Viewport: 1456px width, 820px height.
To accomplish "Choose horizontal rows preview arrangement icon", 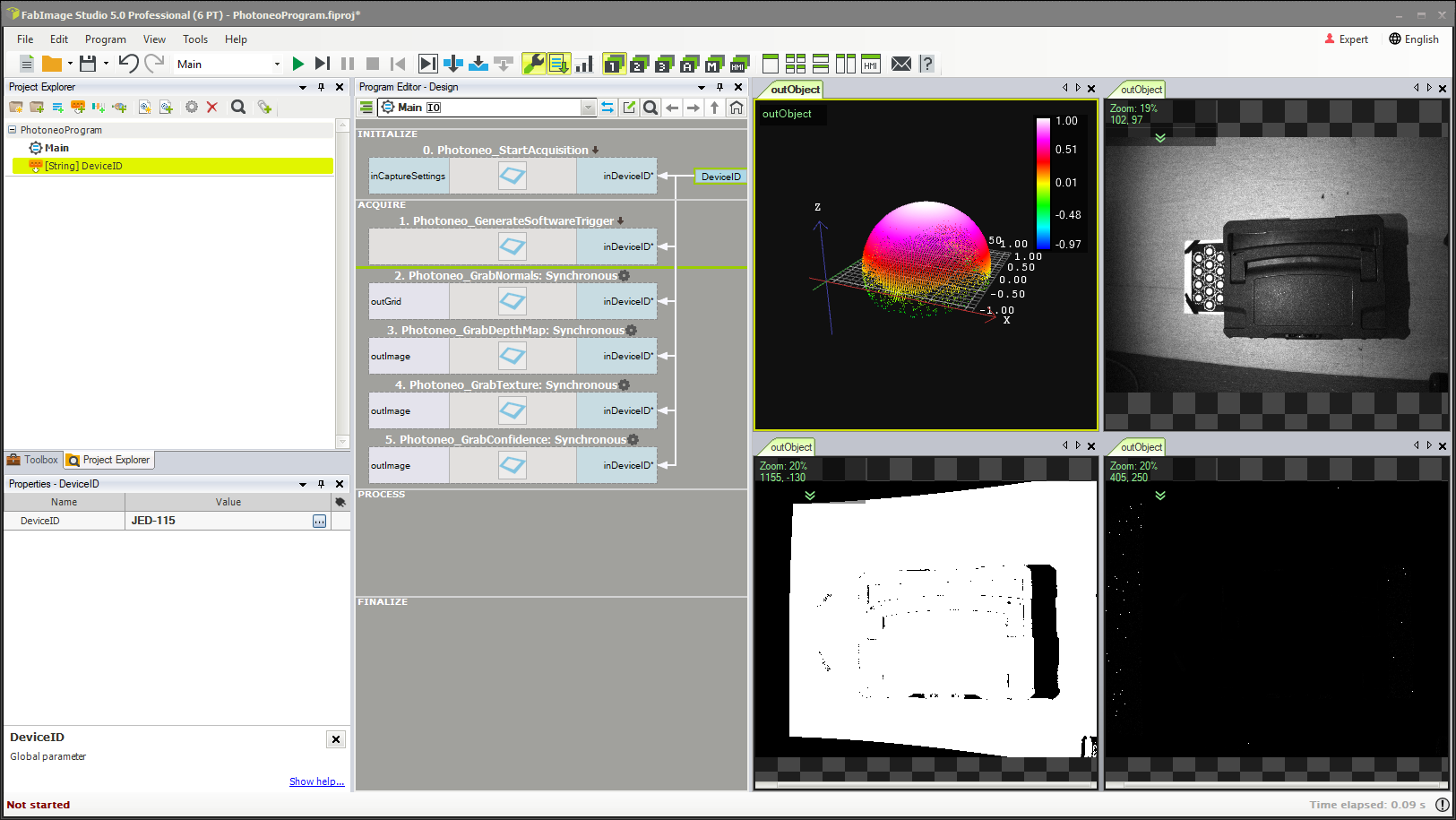I will click(x=821, y=64).
